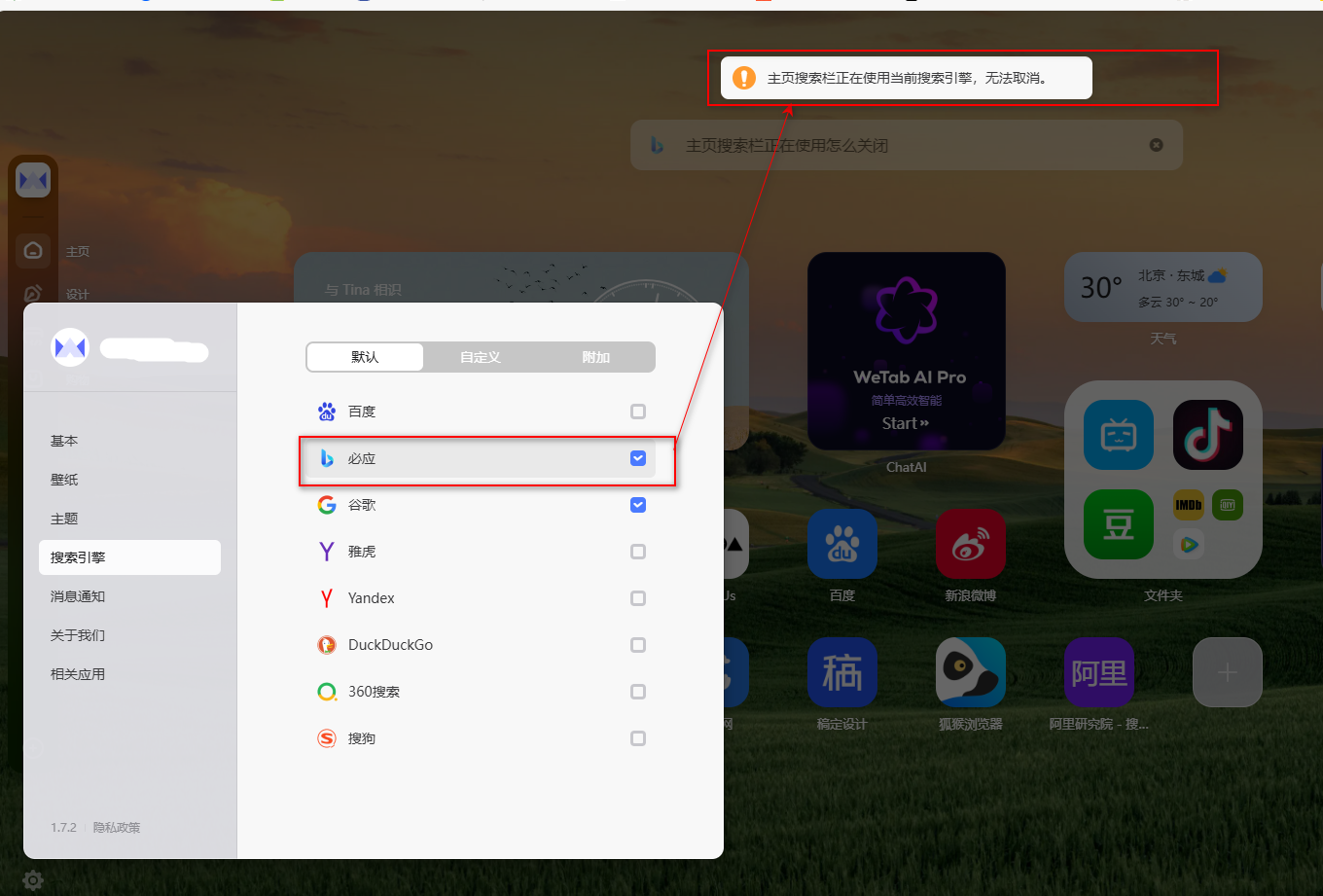This screenshot has height=896, width=1323.
Task: Open the TikTok icon in the folder
Action: pos(1208,435)
